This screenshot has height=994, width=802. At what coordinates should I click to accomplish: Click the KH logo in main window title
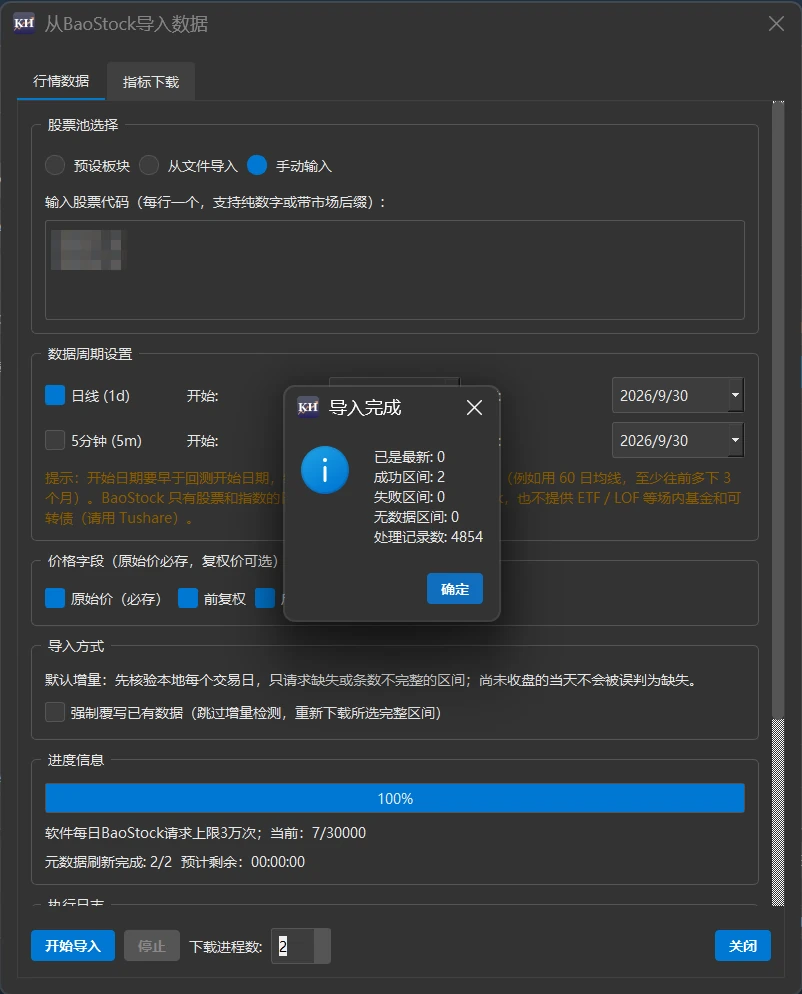click(24, 23)
